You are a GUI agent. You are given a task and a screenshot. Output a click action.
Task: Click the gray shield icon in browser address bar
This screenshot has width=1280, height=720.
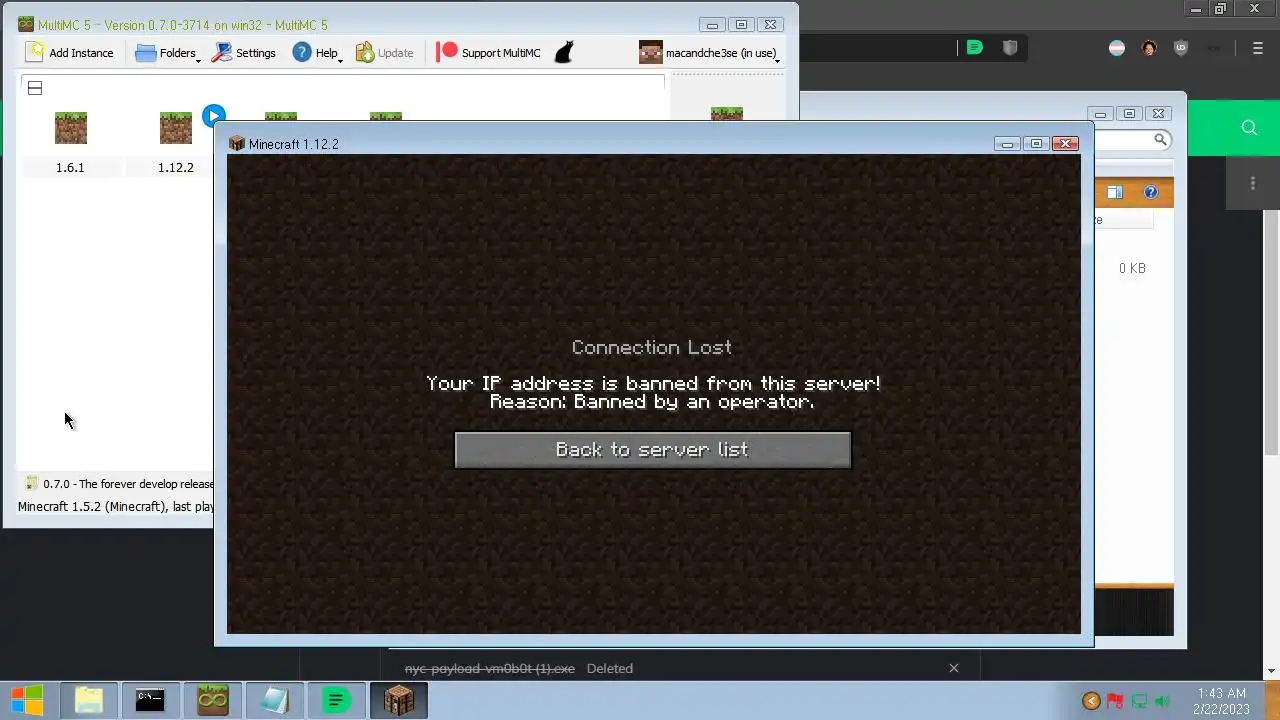tap(1010, 47)
